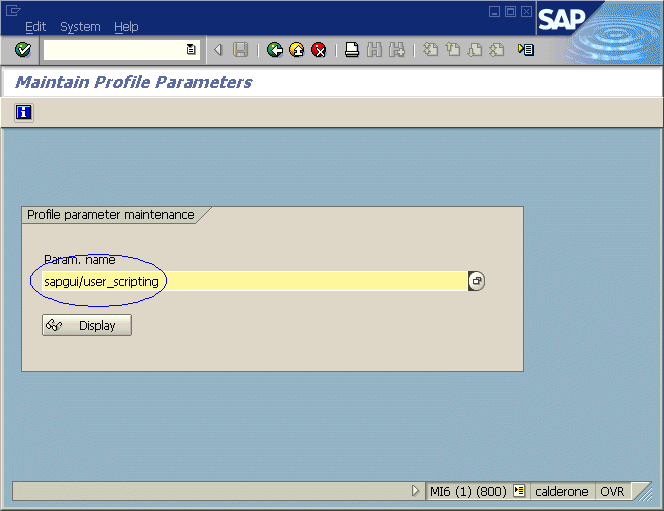This screenshot has width=664, height=511.
Task: Click the Find binoculars icon
Action: (x=374, y=50)
